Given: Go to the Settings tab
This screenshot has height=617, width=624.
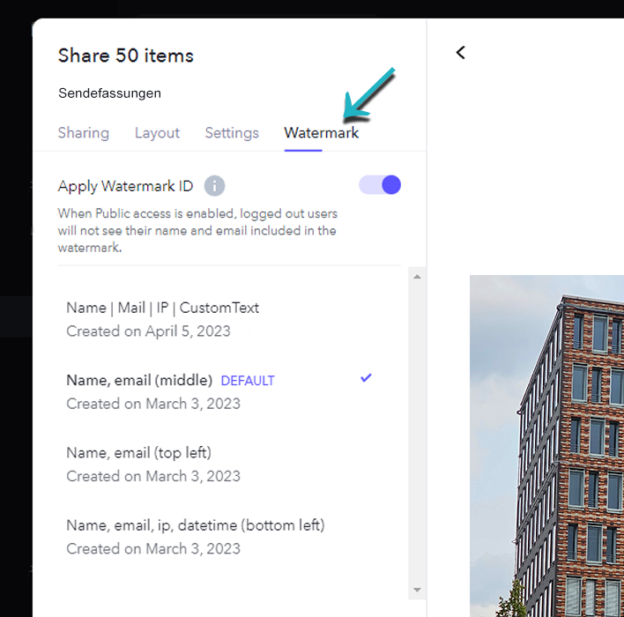Looking at the screenshot, I should click(231, 133).
